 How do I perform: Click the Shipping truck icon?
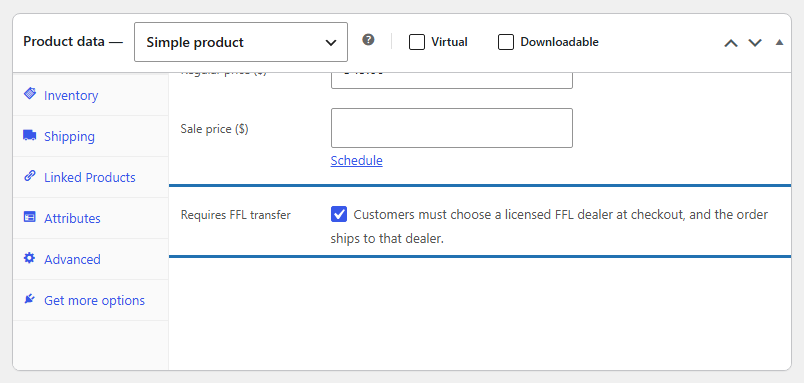click(x=30, y=135)
